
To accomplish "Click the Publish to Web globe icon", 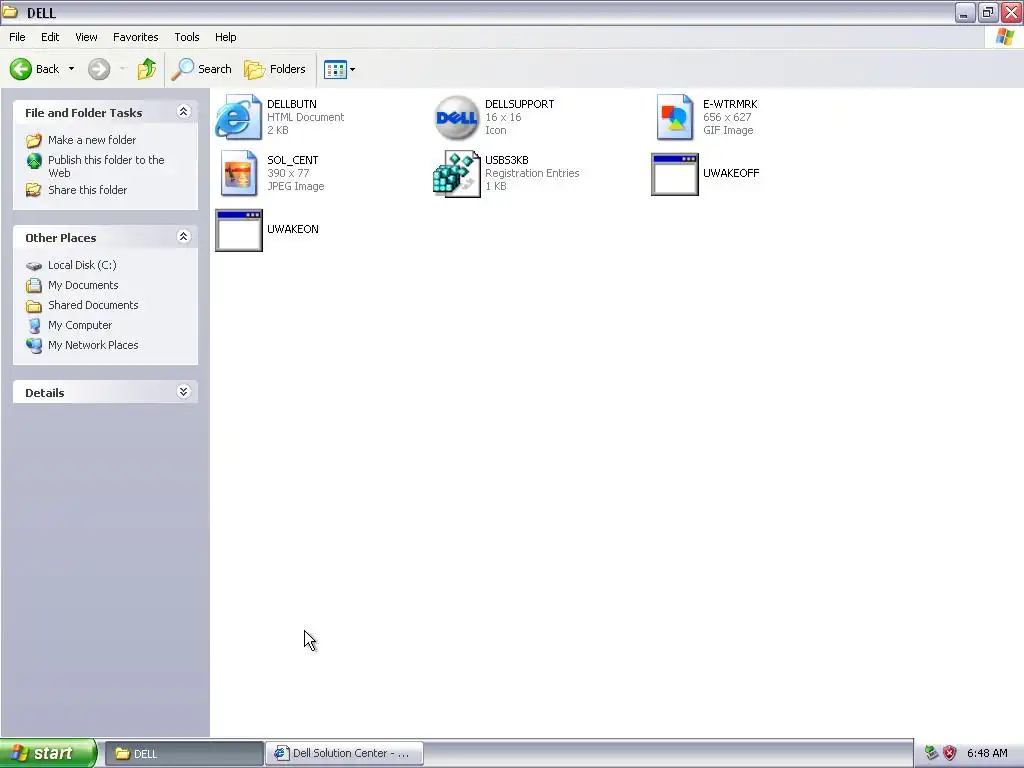I will pos(34,161).
